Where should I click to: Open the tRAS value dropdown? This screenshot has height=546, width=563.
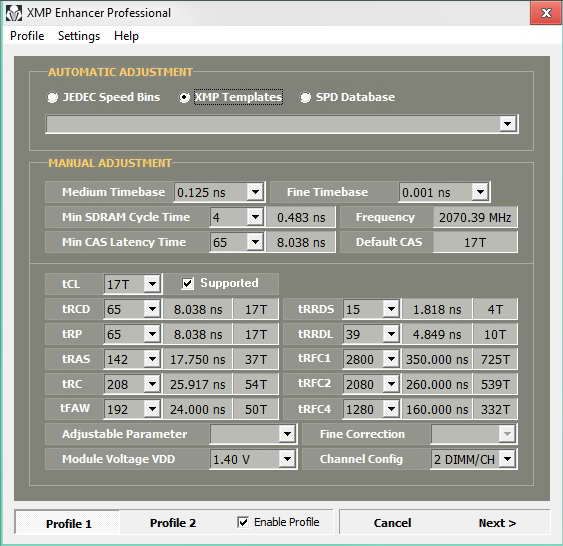coord(152,359)
